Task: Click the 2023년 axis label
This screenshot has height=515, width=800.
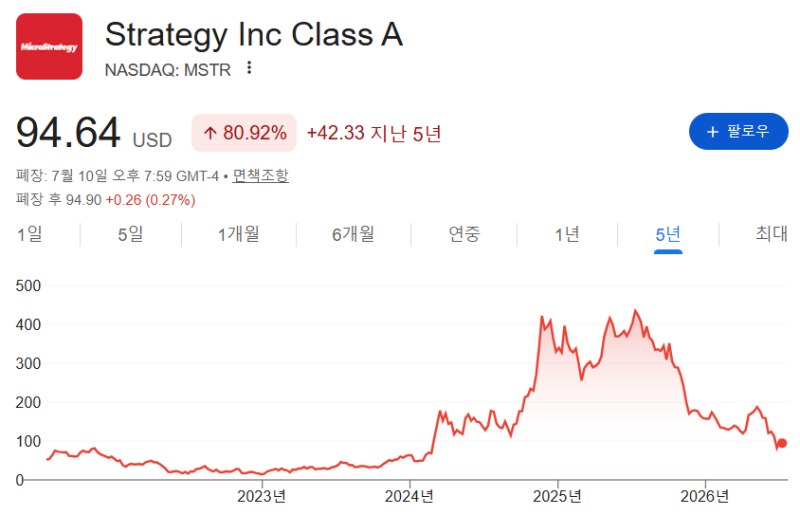Action: (262, 496)
